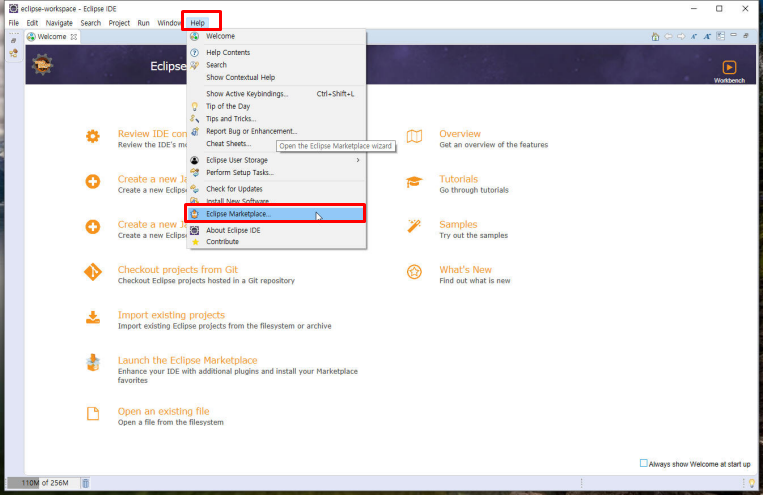Click Checkout projects from Git link
Screen dimensions: 763x495
tap(178, 270)
